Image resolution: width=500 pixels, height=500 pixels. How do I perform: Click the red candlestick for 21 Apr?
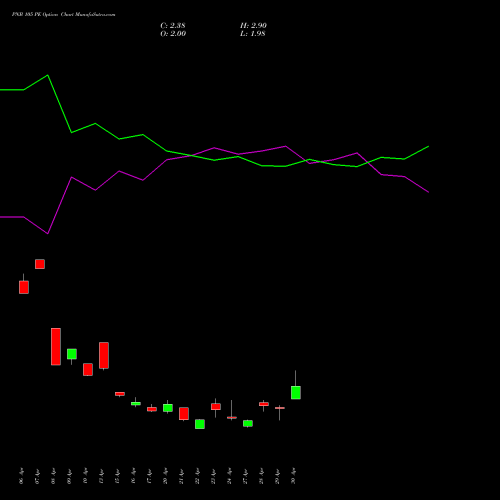pyautogui.click(x=184, y=413)
